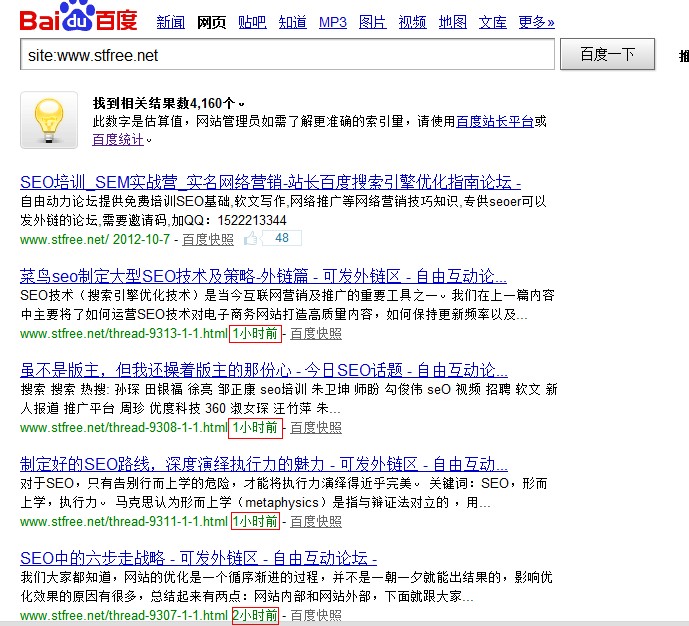Viewport: 689px width, 626px height.
Task: Go to the 知道 tab
Action: 292,22
